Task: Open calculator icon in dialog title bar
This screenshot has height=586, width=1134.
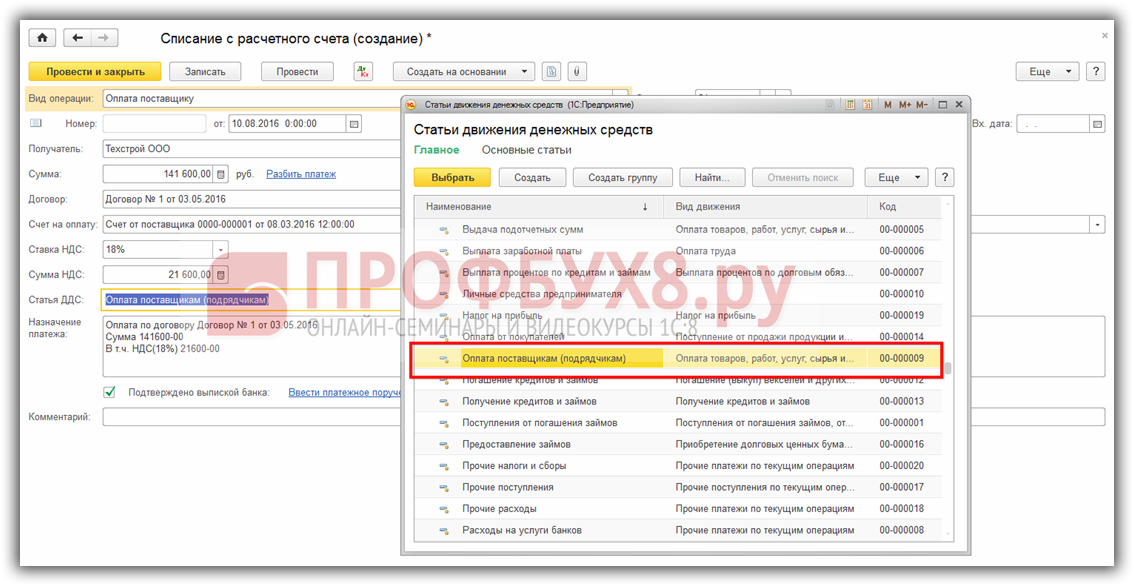Action: click(x=850, y=105)
